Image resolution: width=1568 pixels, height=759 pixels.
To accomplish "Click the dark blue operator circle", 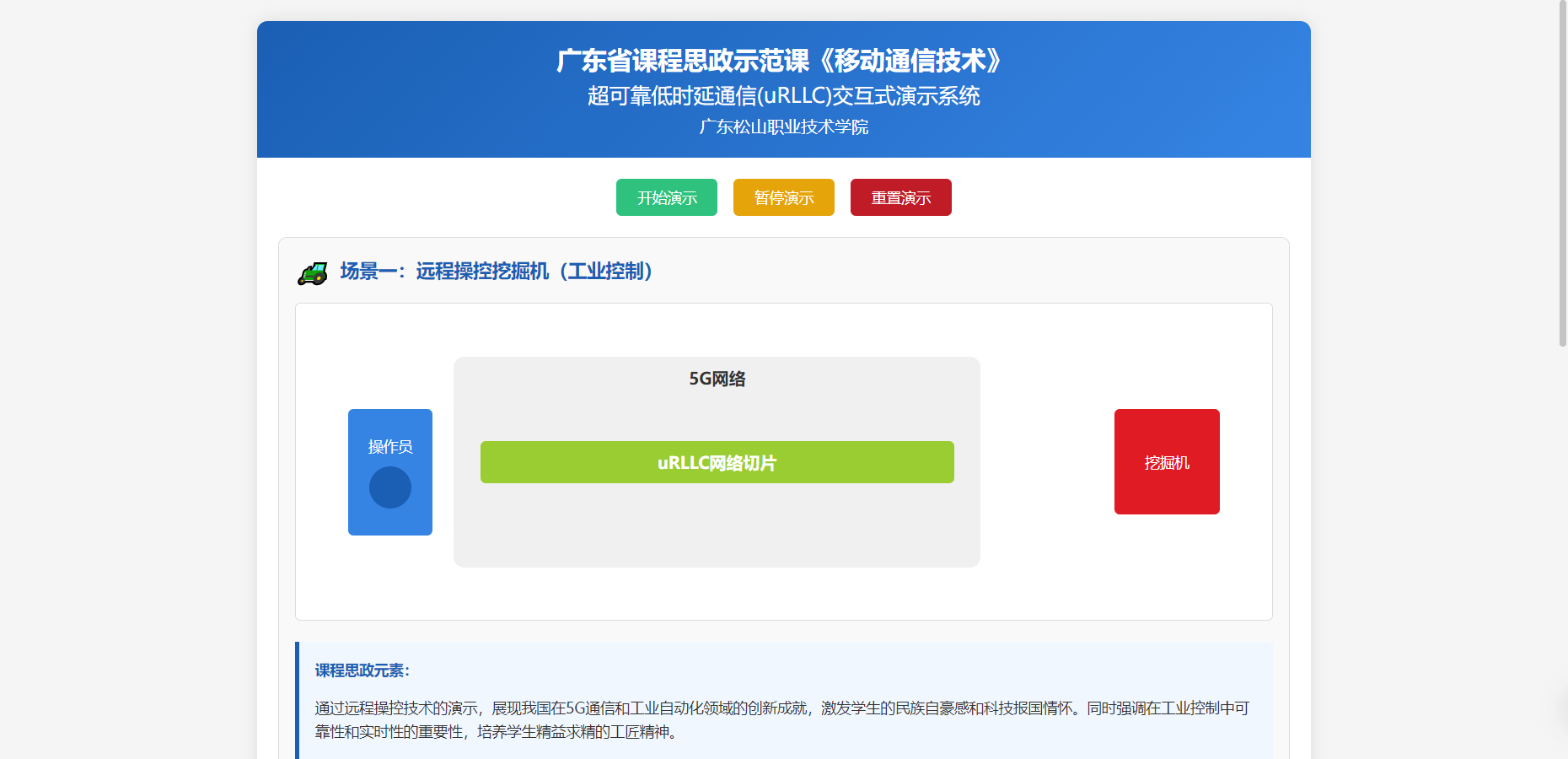I will click(390, 487).
